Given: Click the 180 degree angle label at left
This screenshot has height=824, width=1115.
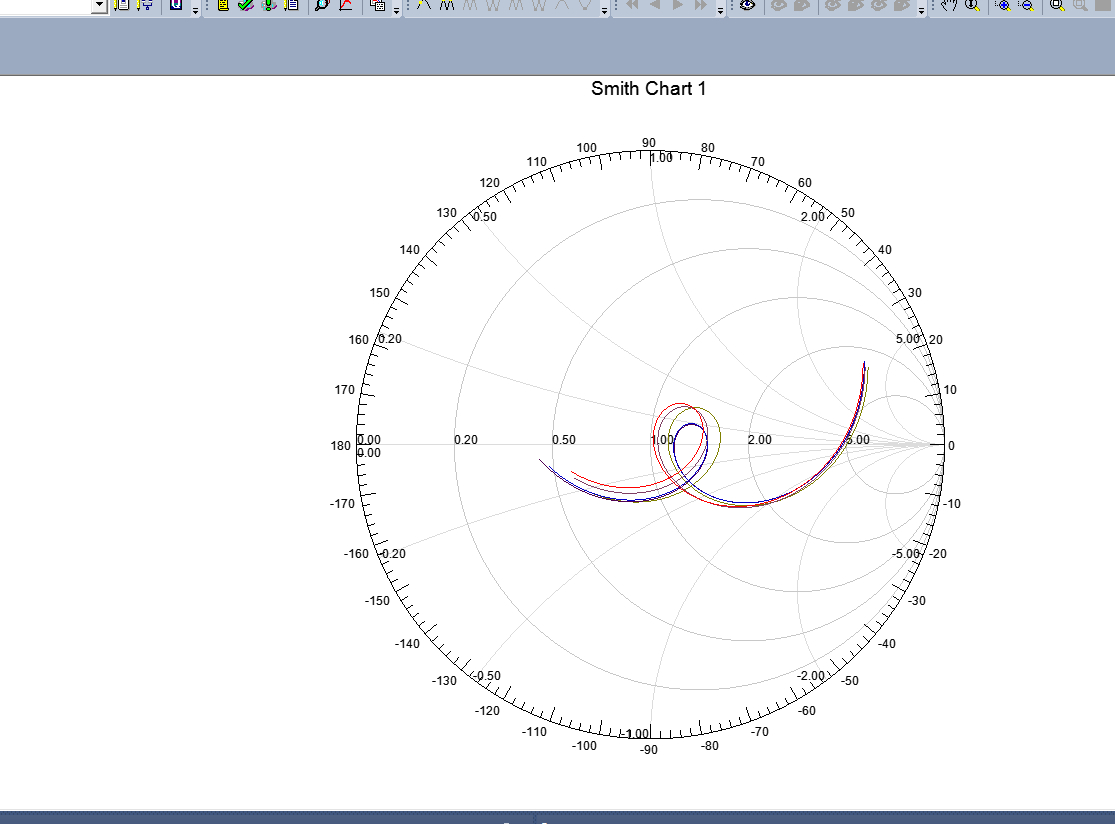Looking at the screenshot, I should coord(341,446).
